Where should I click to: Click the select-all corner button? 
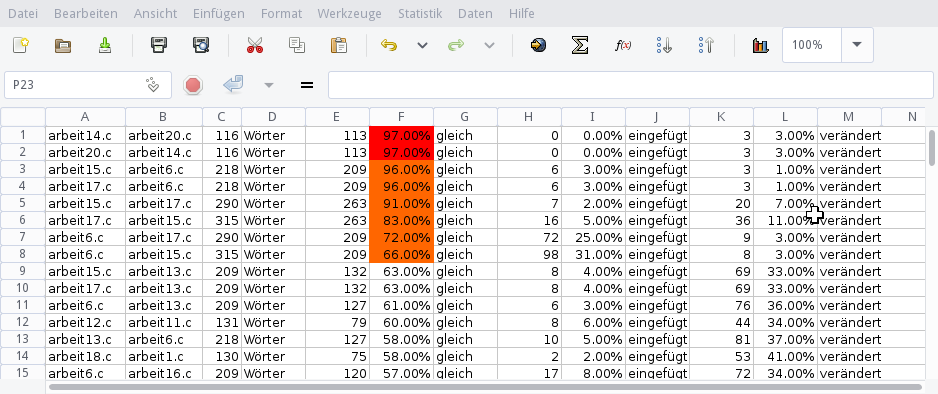23,117
